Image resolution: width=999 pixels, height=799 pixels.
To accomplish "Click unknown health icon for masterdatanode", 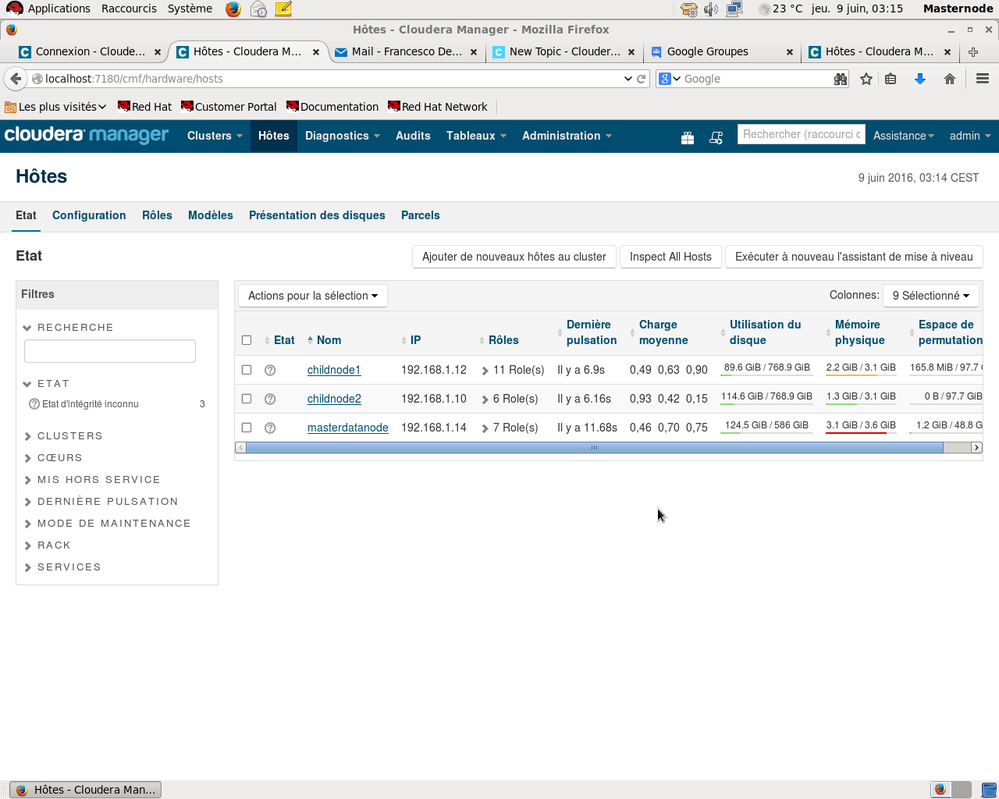I will pyautogui.click(x=270, y=428).
